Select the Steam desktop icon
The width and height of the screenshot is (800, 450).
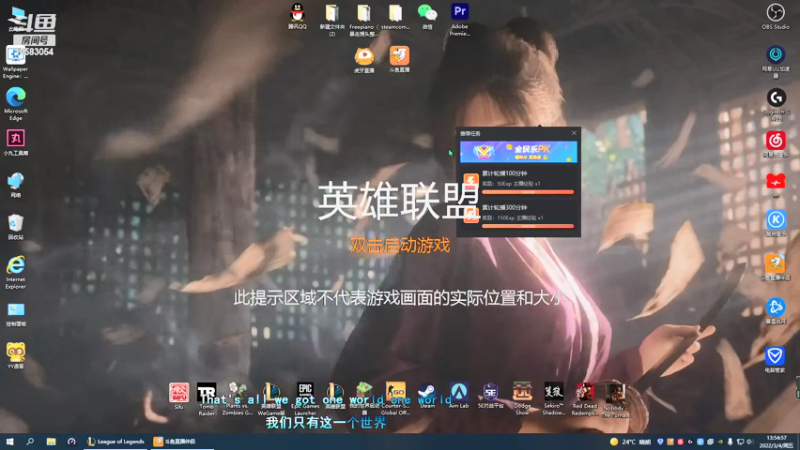[x=427, y=396]
